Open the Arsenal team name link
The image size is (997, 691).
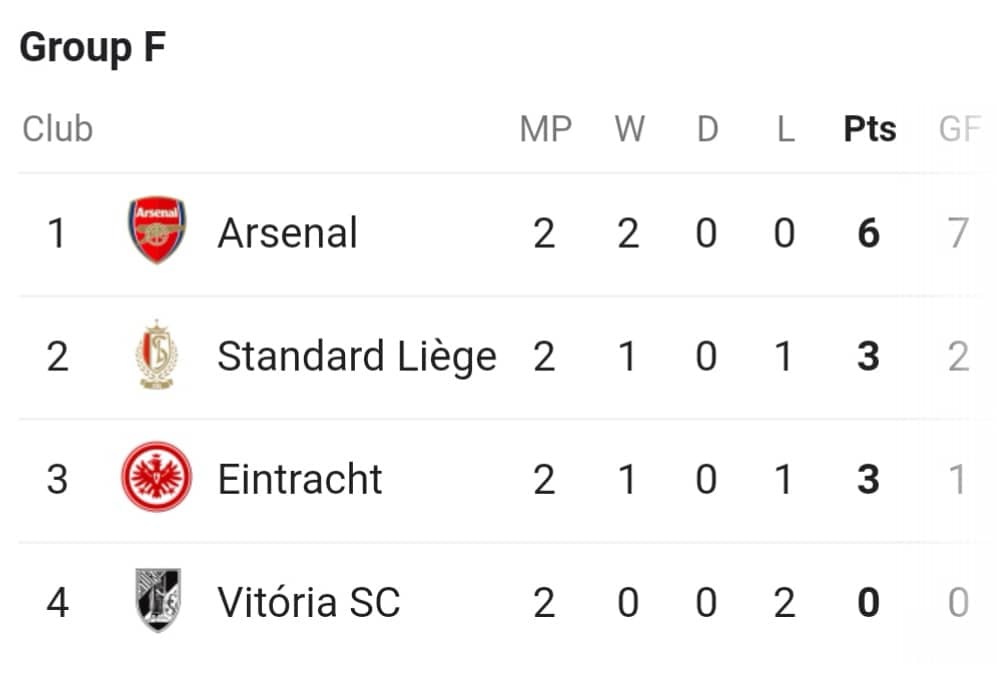coord(287,233)
